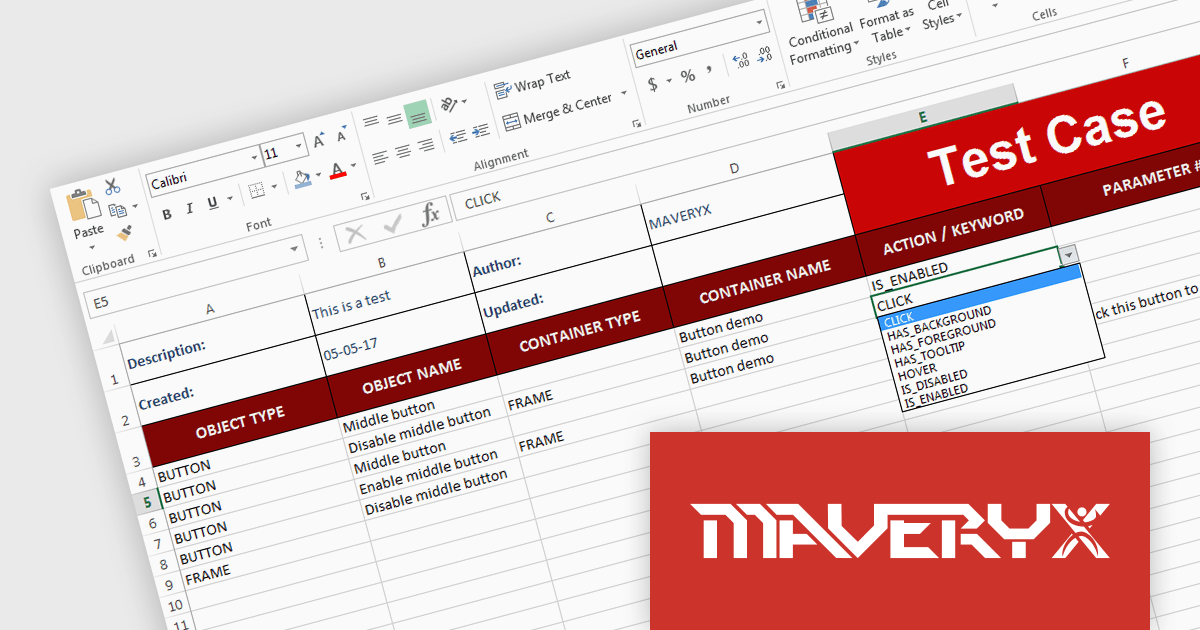This screenshot has height=630, width=1200.
Task: Toggle the highlighted Bottom Align icon
Action: pyautogui.click(x=418, y=114)
